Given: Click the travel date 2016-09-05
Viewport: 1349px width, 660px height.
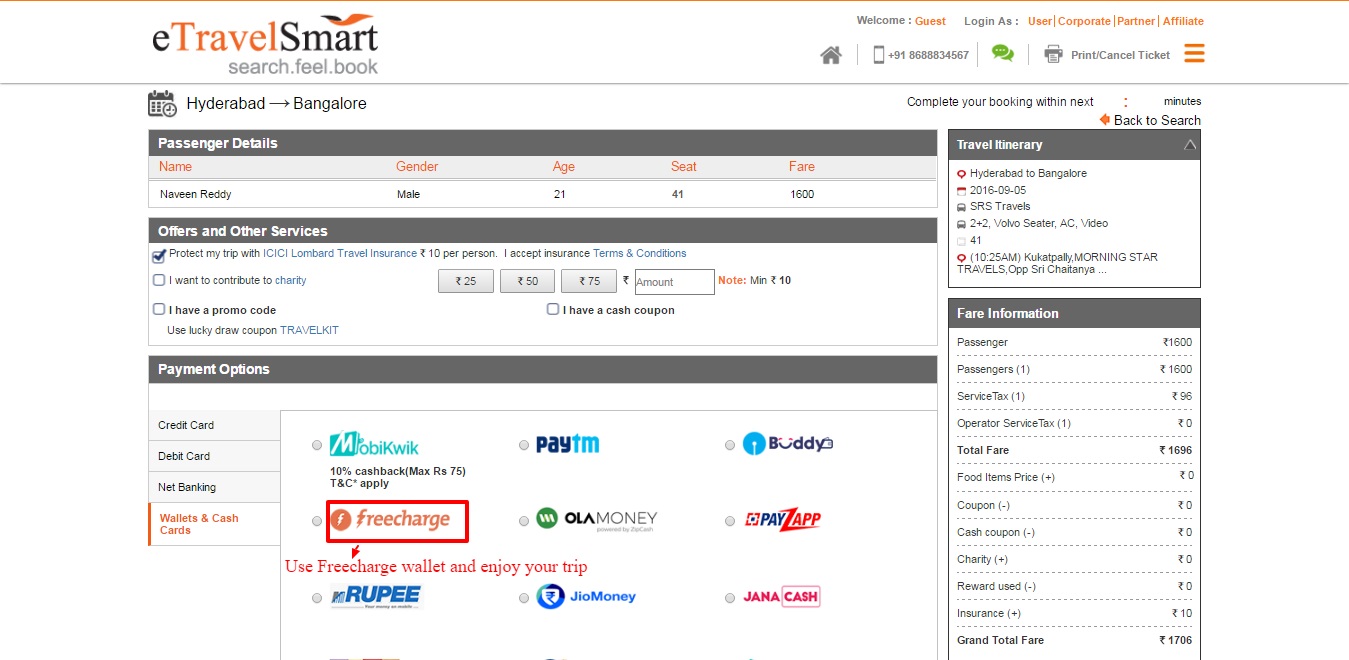Looking at the screenshot, I should [998, 190].
